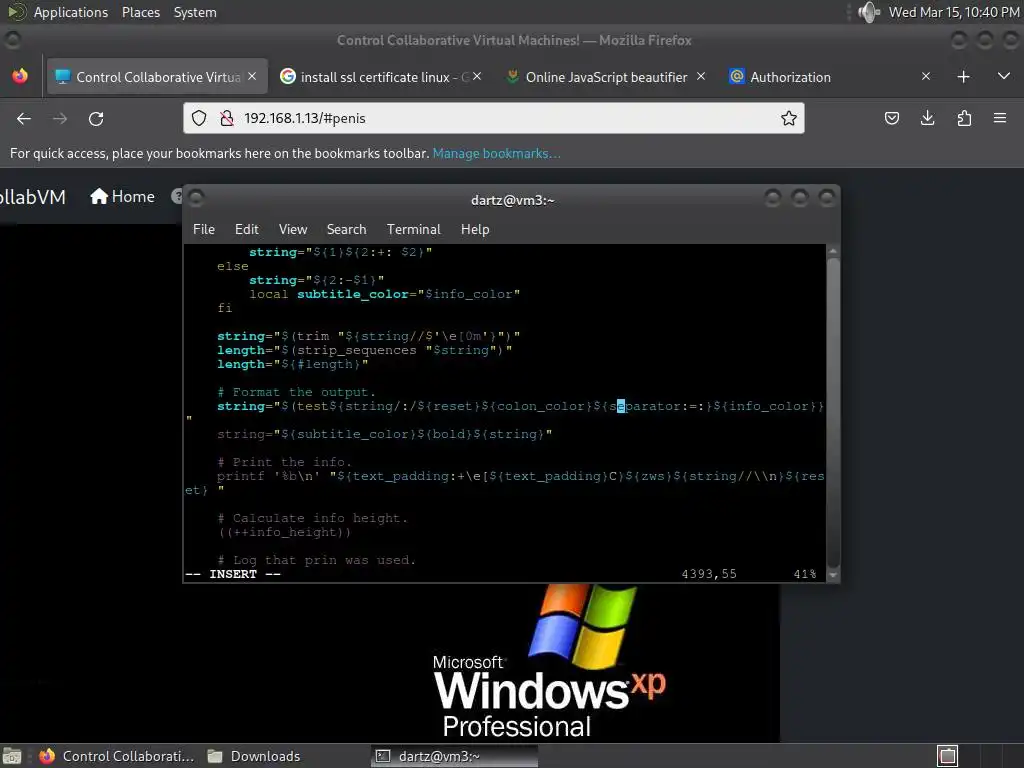Click the terminal scrollbar down arrow

tap(833, 575)
